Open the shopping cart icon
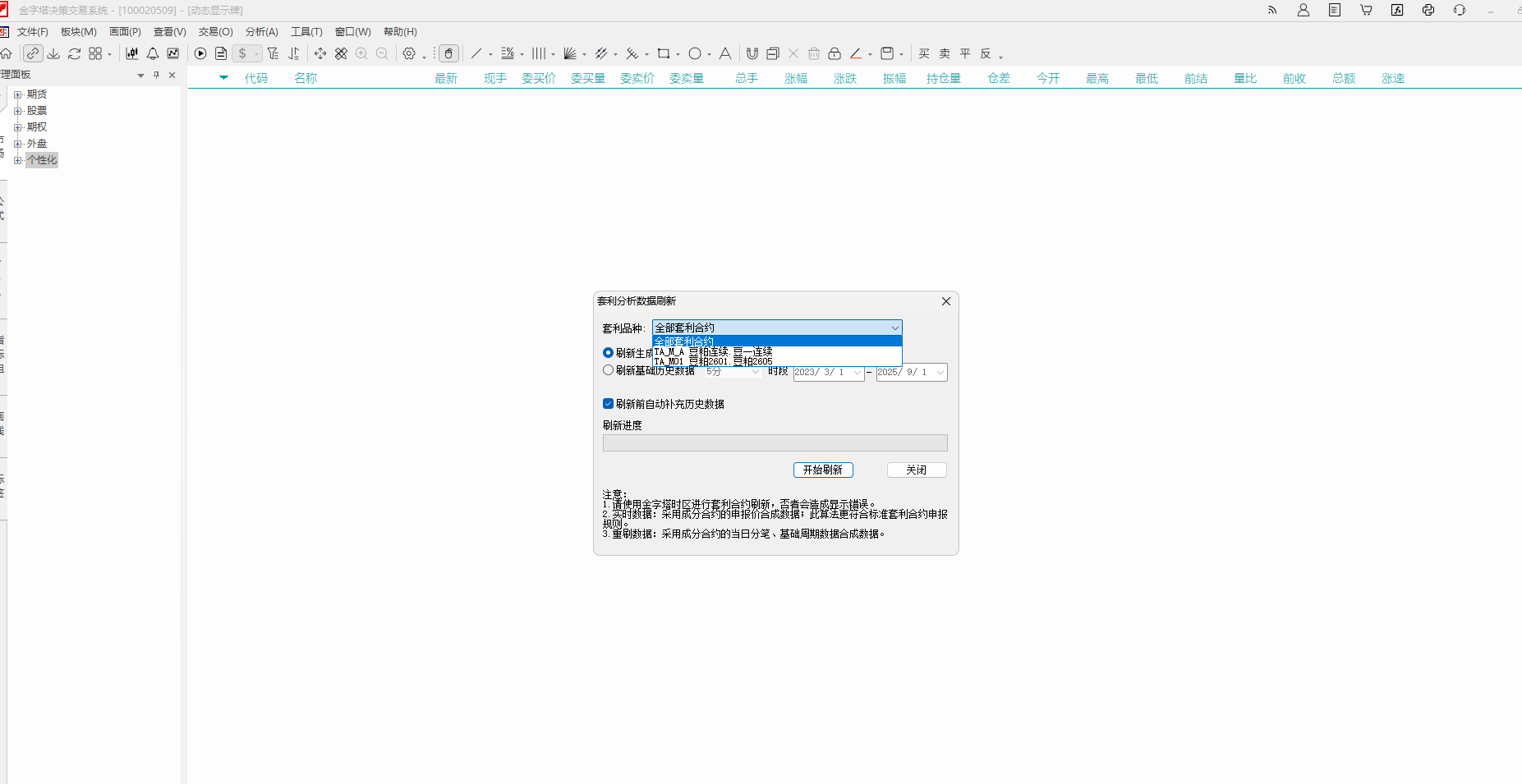The width and height of the screenshot is (1522, 784). pyautogui.click(x=1366, y=10)
